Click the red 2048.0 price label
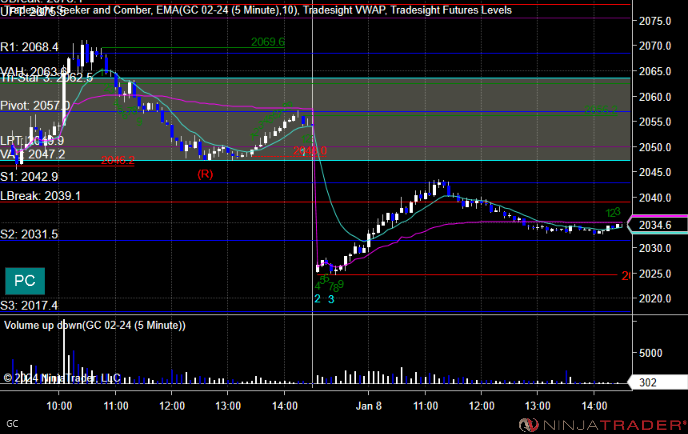 310,151
